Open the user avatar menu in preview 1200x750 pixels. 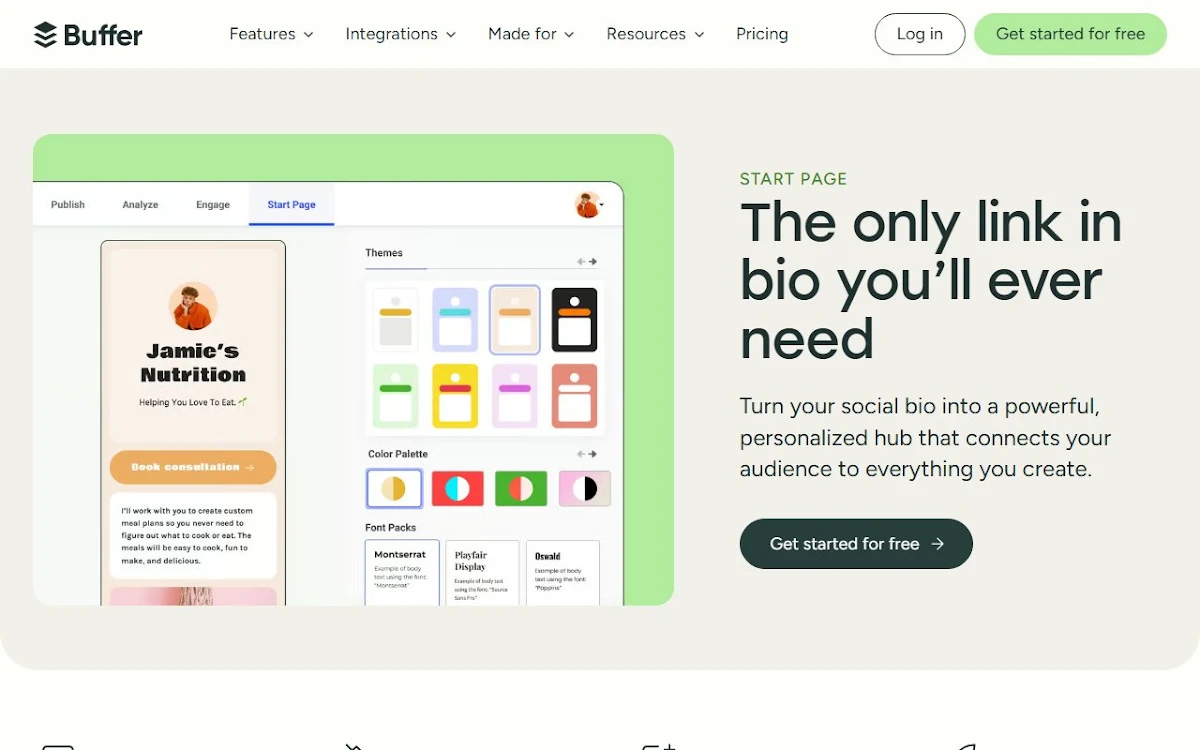[589, 205]
